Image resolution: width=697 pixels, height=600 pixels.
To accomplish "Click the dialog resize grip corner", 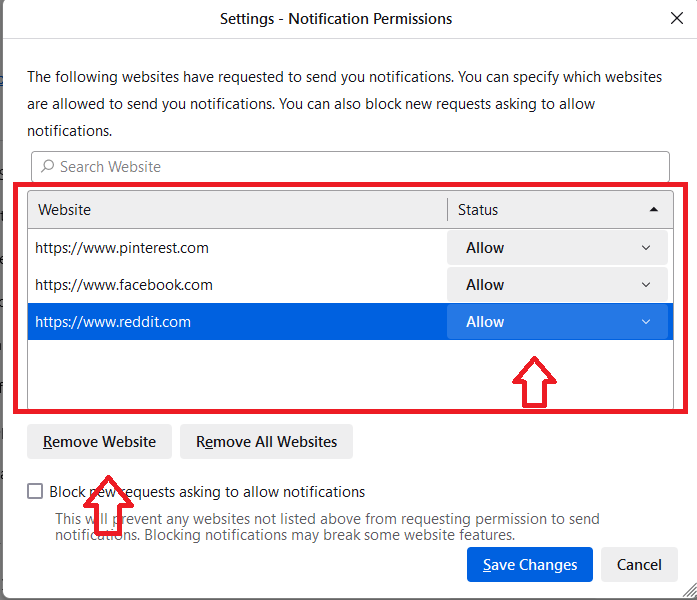I will [690, 591].
